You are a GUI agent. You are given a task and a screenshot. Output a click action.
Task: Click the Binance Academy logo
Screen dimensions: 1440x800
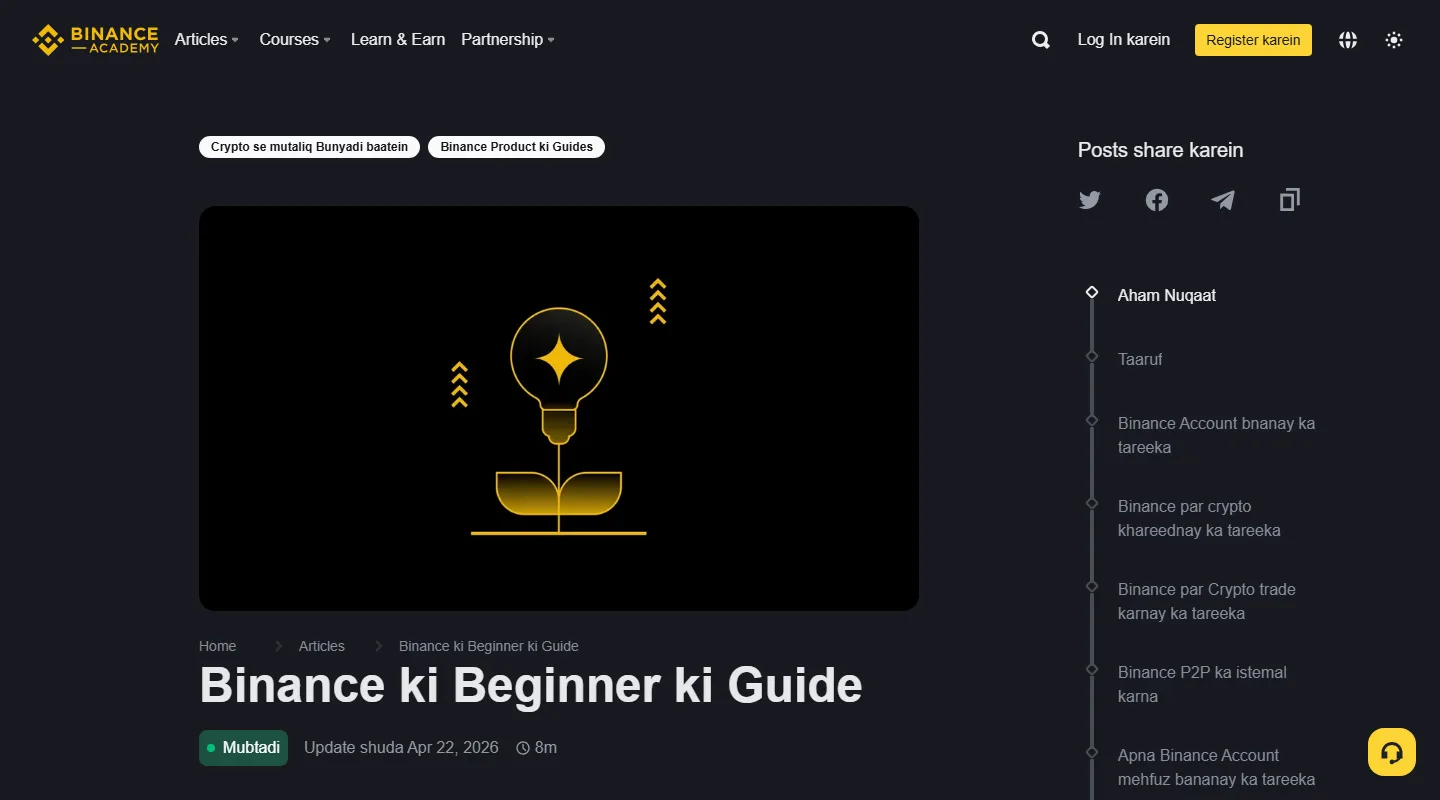(95, 40)
